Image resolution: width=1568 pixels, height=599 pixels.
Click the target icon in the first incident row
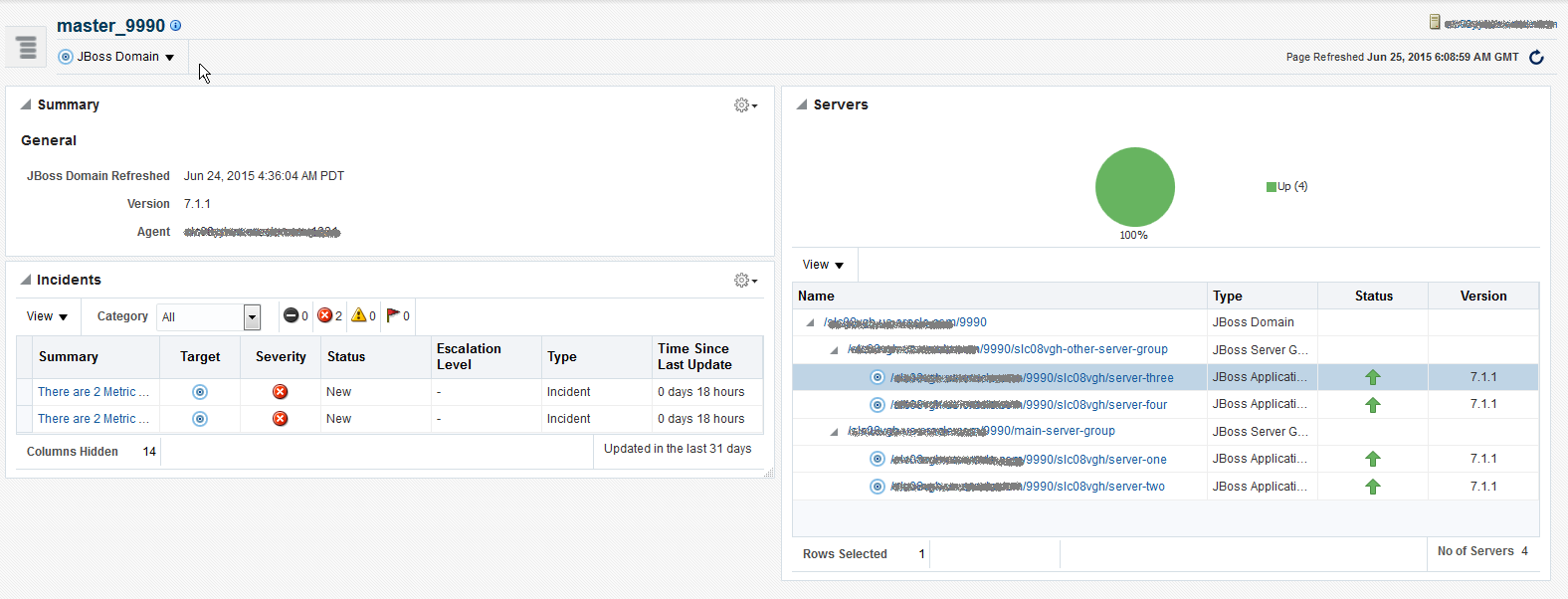click(x=200, y=392)
